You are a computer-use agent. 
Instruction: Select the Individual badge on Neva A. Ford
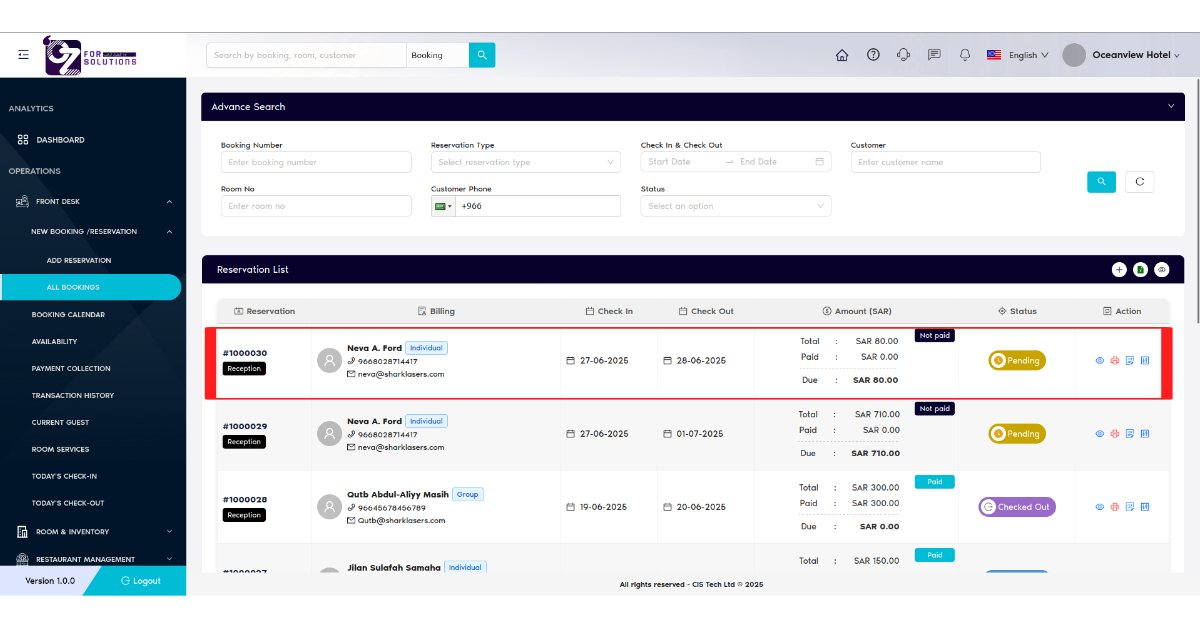click(427, 348)
